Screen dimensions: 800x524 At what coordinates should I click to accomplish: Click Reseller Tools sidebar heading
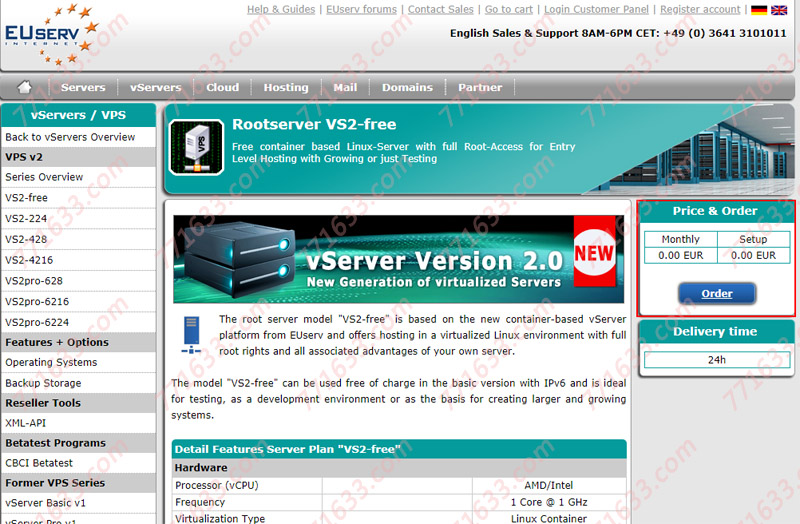(79, 403)
